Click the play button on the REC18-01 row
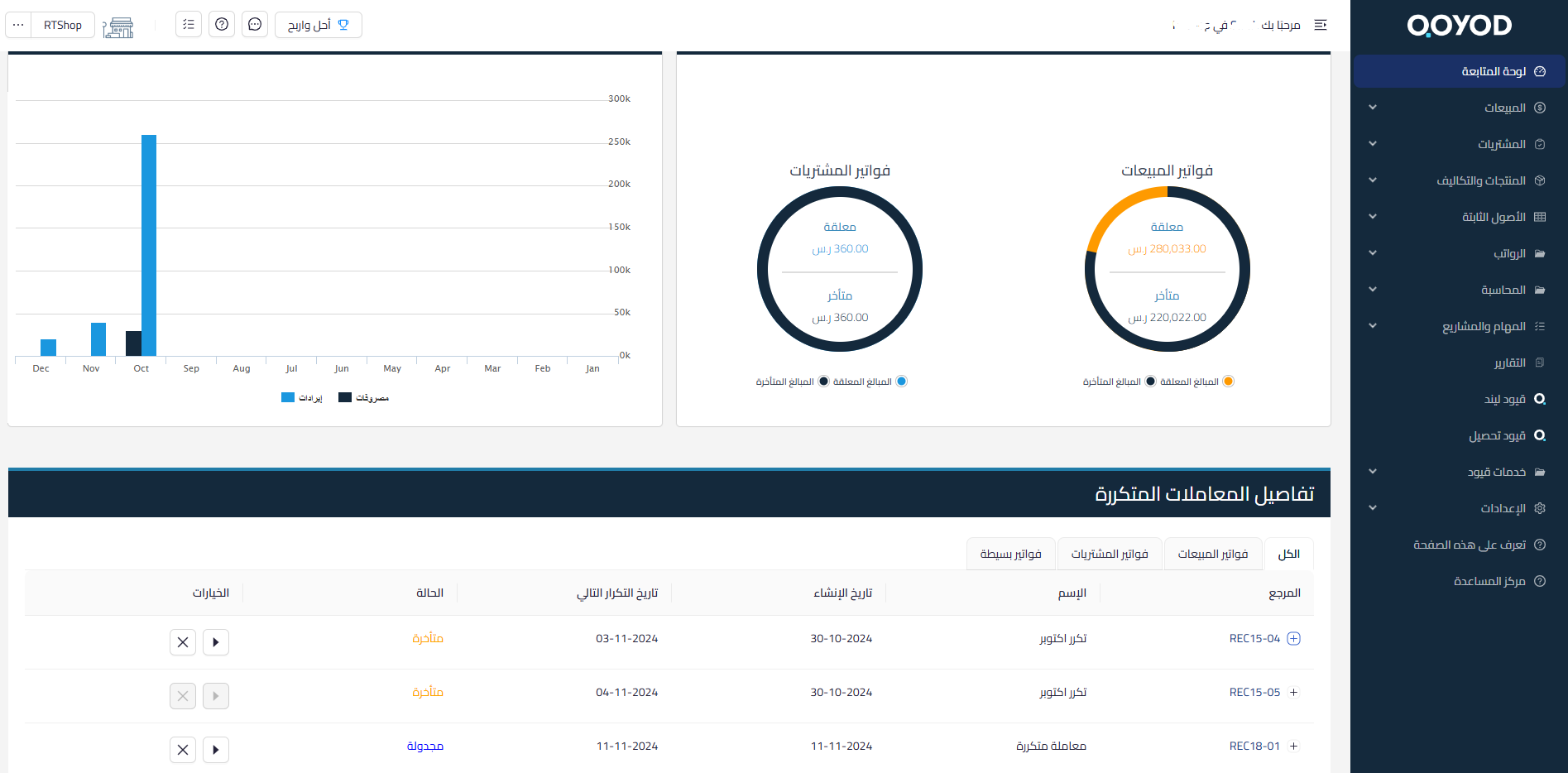The image size is (1568, 773). point(216,750)
